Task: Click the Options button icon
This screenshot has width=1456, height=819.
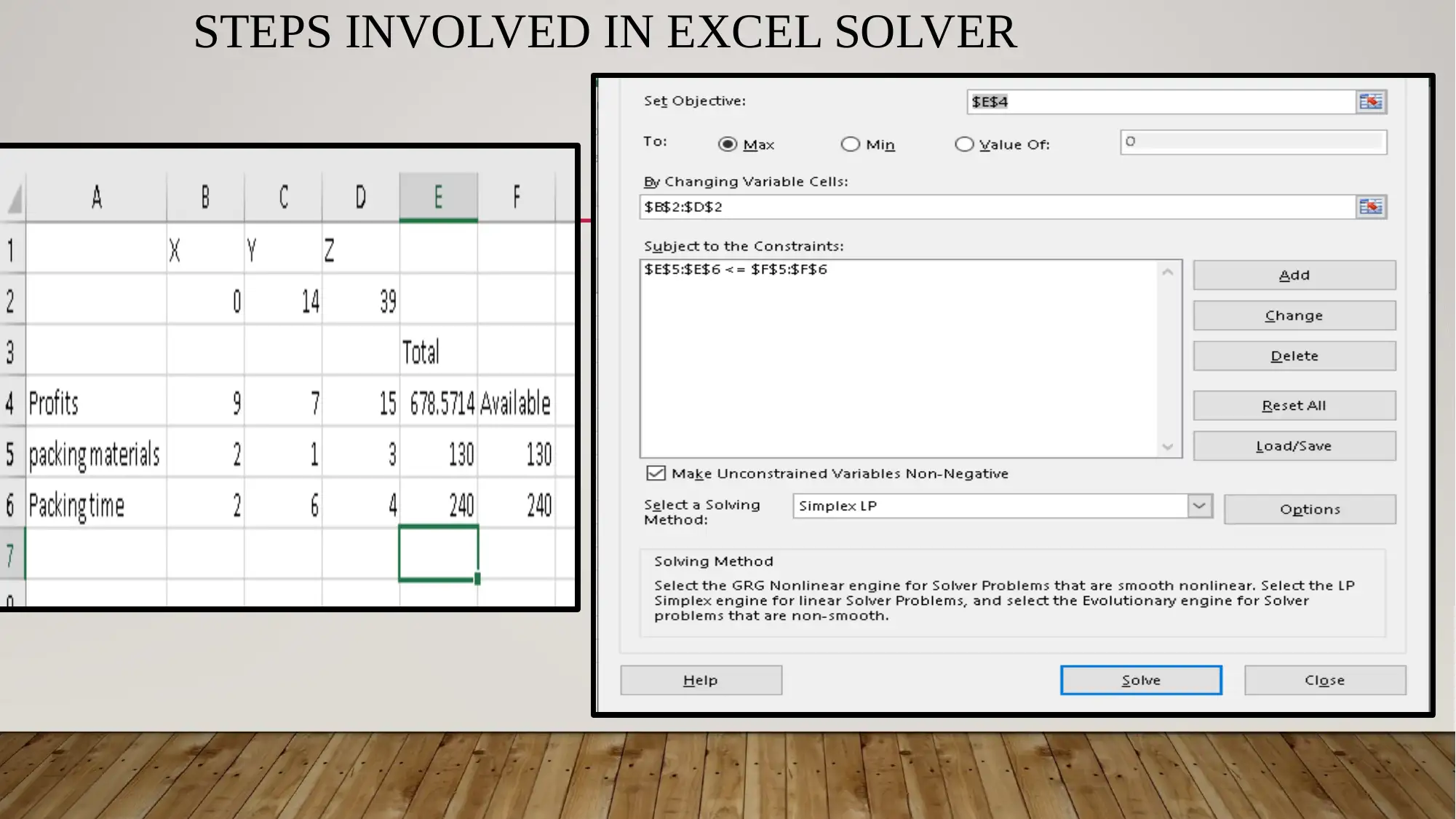Action: pyautogui.click(x=1310, y=508)
